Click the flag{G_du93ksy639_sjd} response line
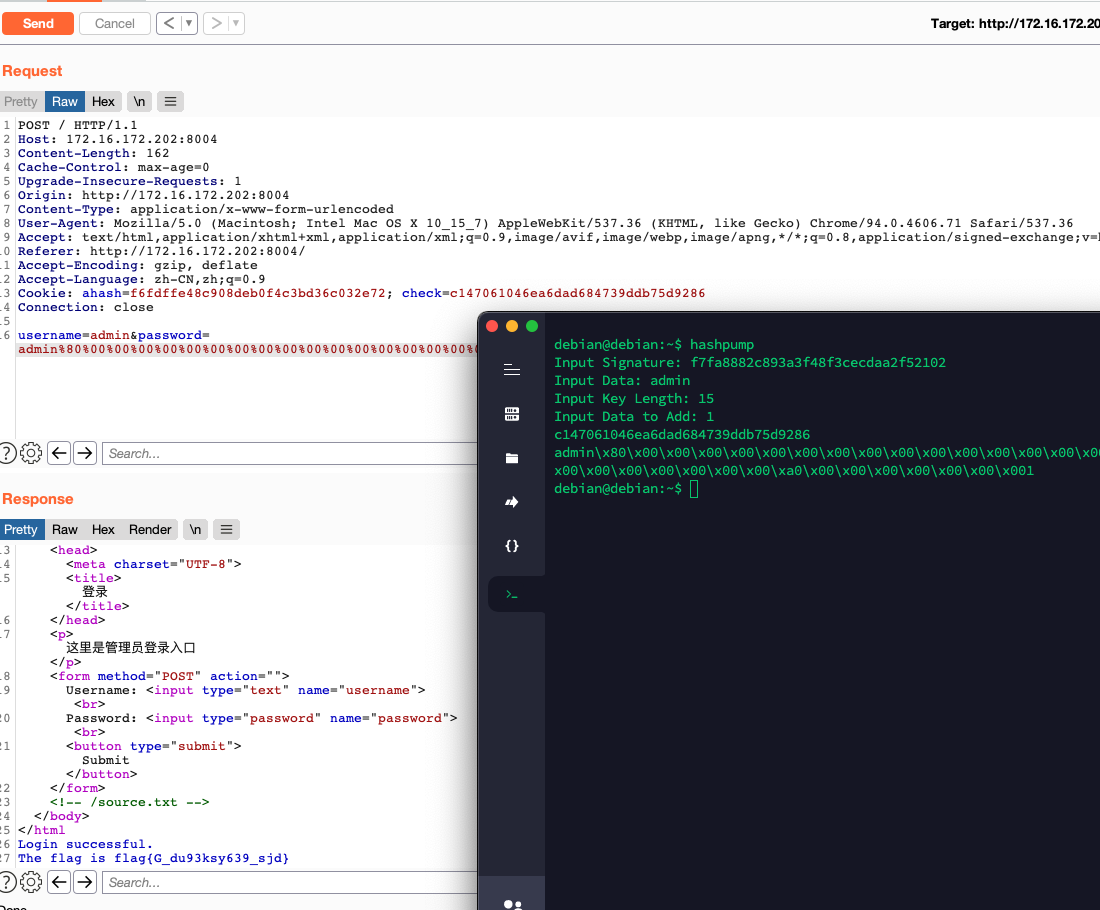1100x910 pixels. [x=153, y=858]
